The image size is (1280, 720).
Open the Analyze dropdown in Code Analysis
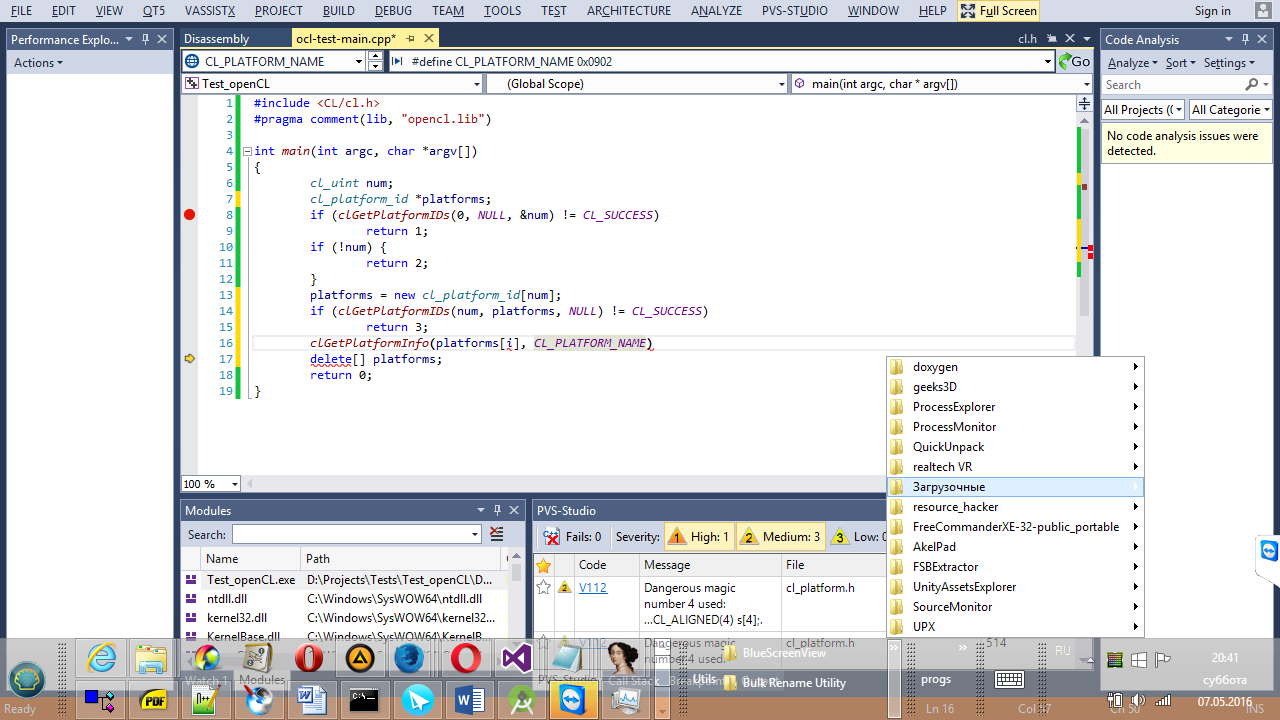[x=1132, y=63]
